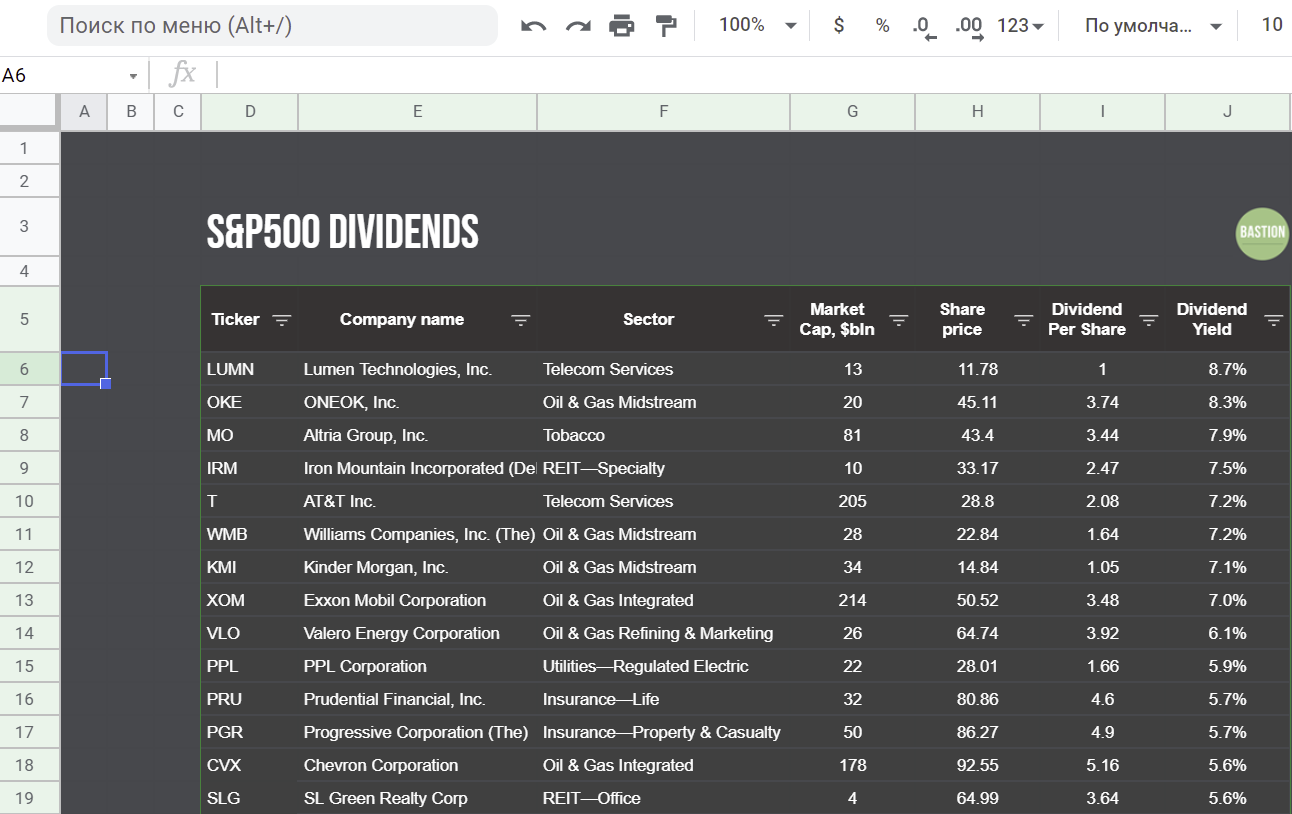
Task: Open the Ticker column filter
Action: point(282,320)
